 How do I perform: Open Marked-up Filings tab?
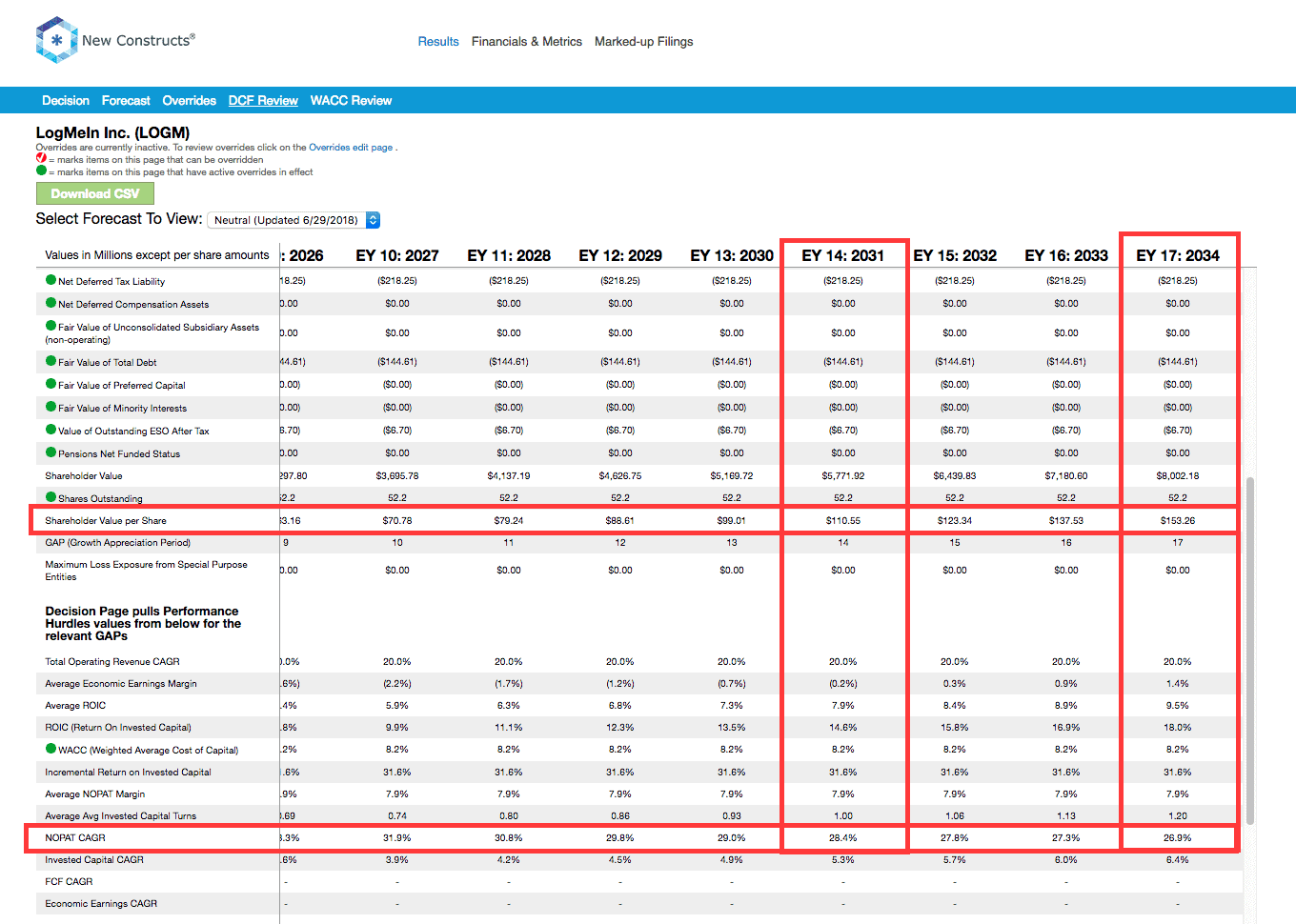coord(644,42)
